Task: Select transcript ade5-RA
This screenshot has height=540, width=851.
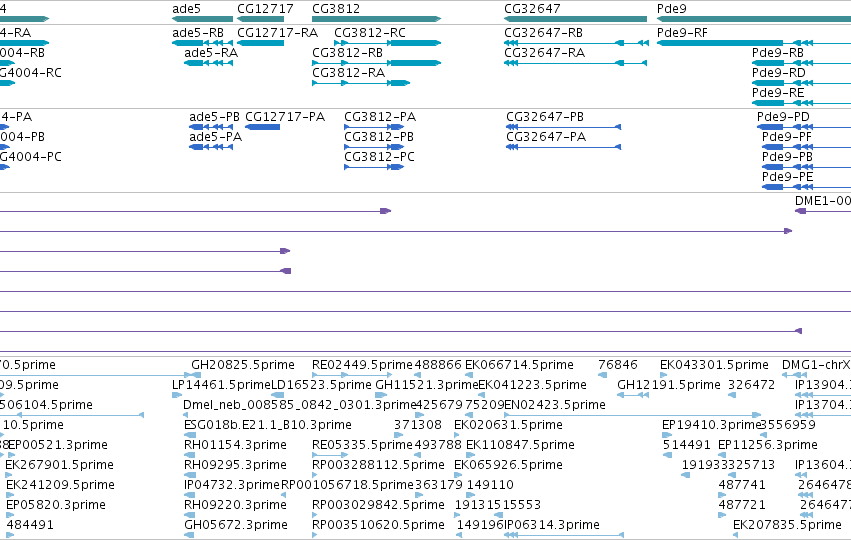Action: point(211,53)
